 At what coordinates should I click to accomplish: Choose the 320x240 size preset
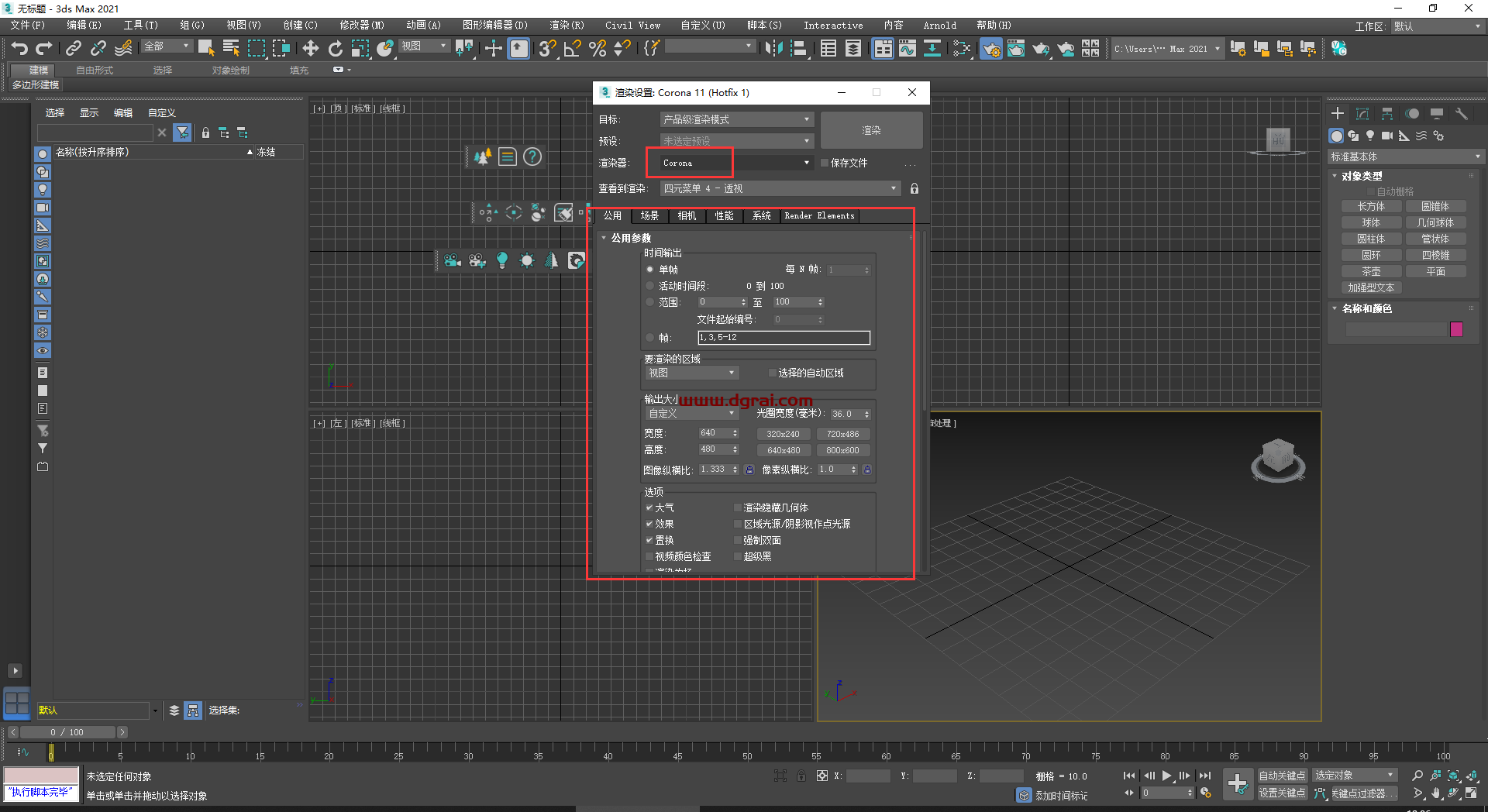pos(784,434)
